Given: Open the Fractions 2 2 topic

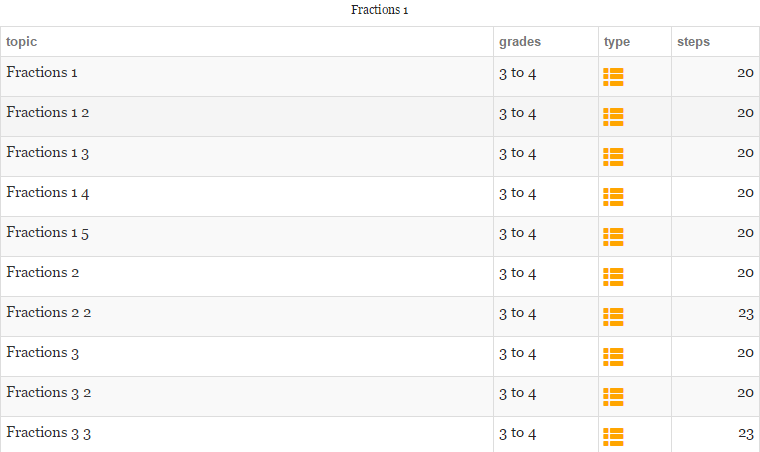Looking at the screenshot, I should [x=48, y=312].
